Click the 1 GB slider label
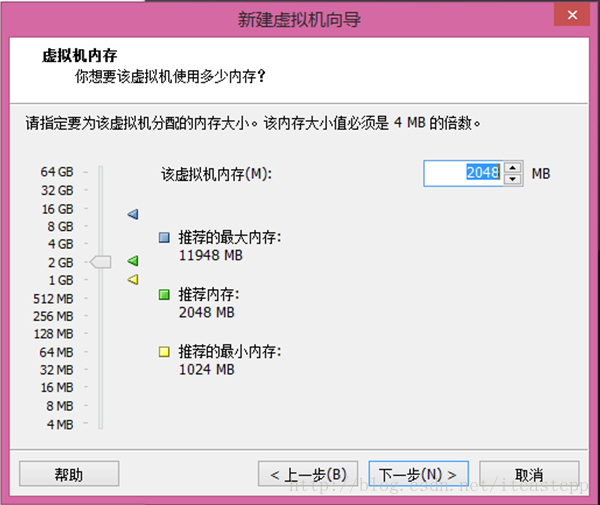Viewport: 600px width, 505px height. click(x=61, y=280)
